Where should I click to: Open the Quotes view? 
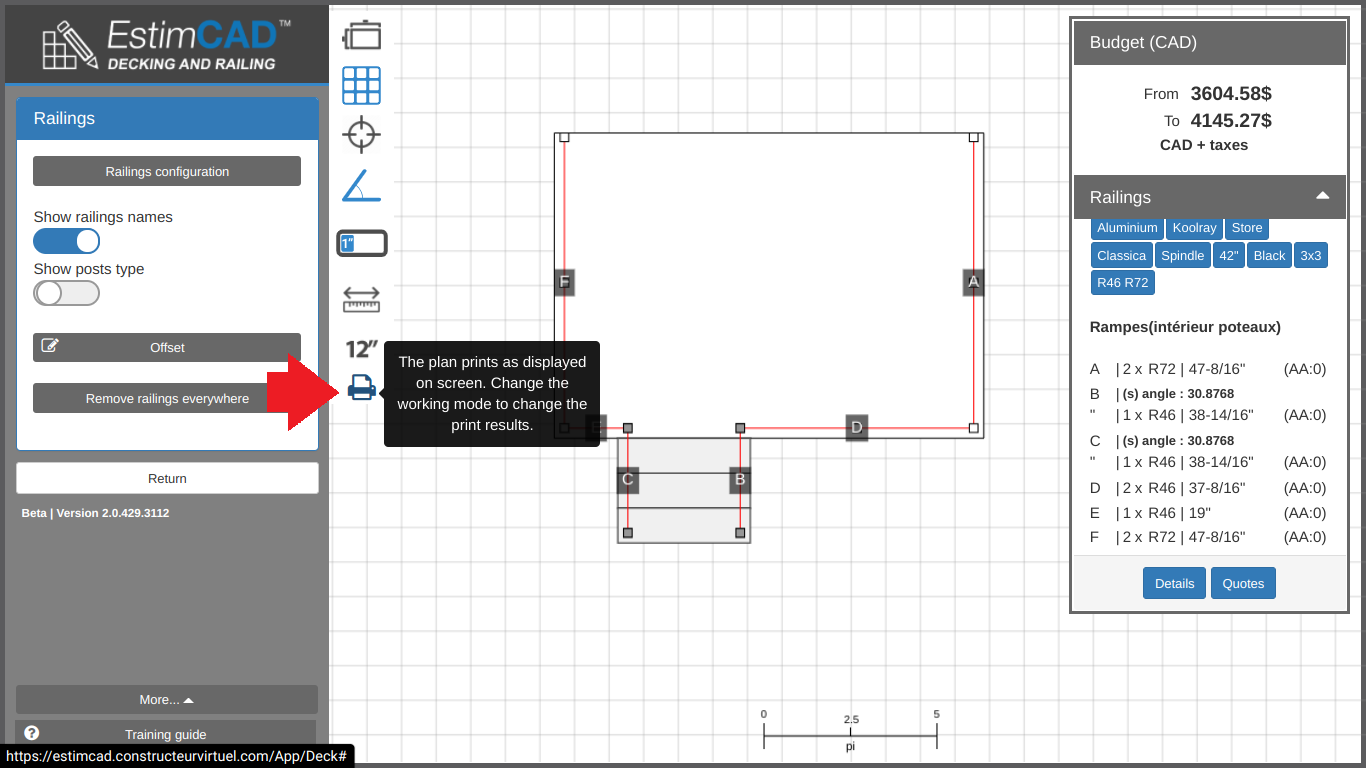click(1243, 584)
